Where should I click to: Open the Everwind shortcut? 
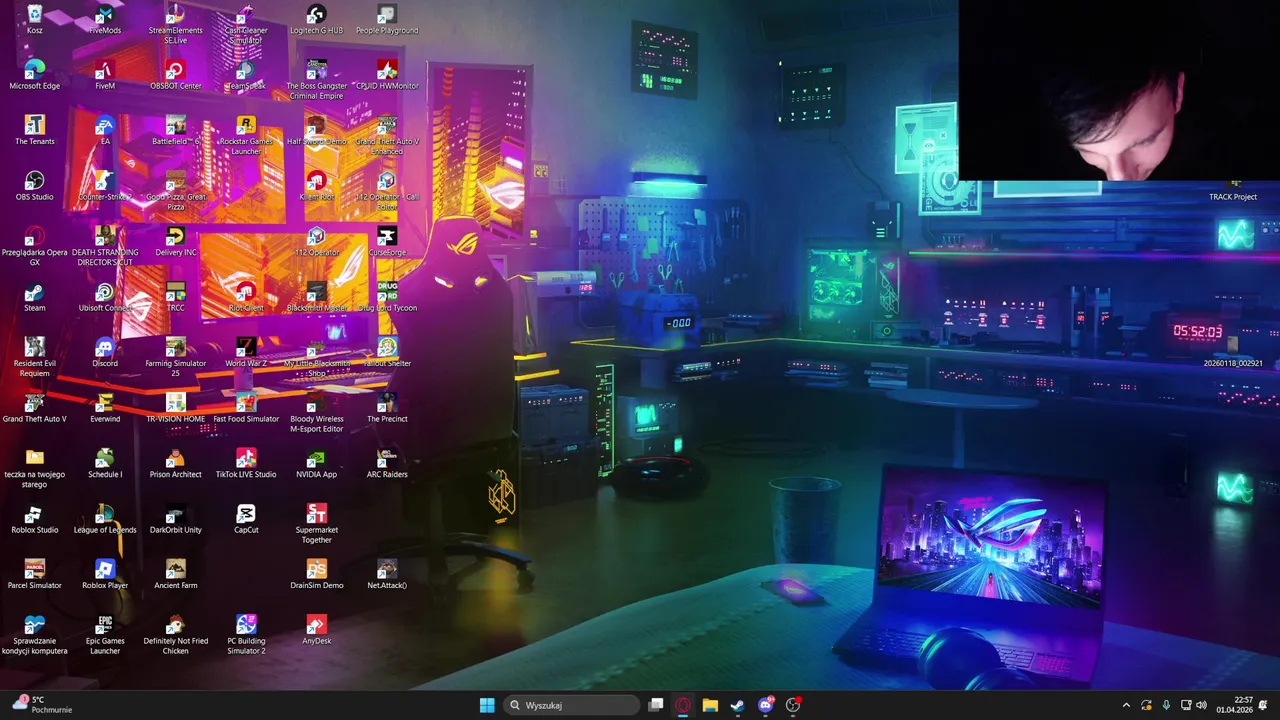click(x=105, y=408)
